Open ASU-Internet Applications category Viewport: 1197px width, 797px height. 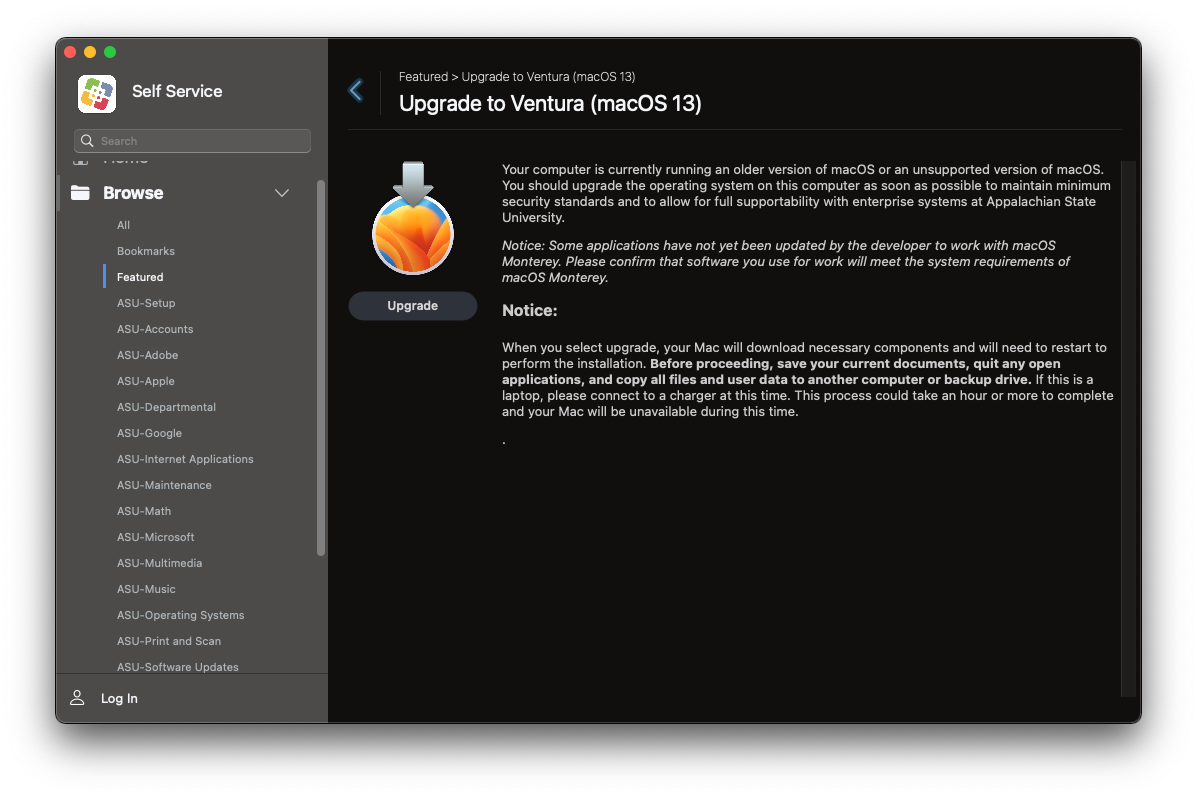(185, 459)
